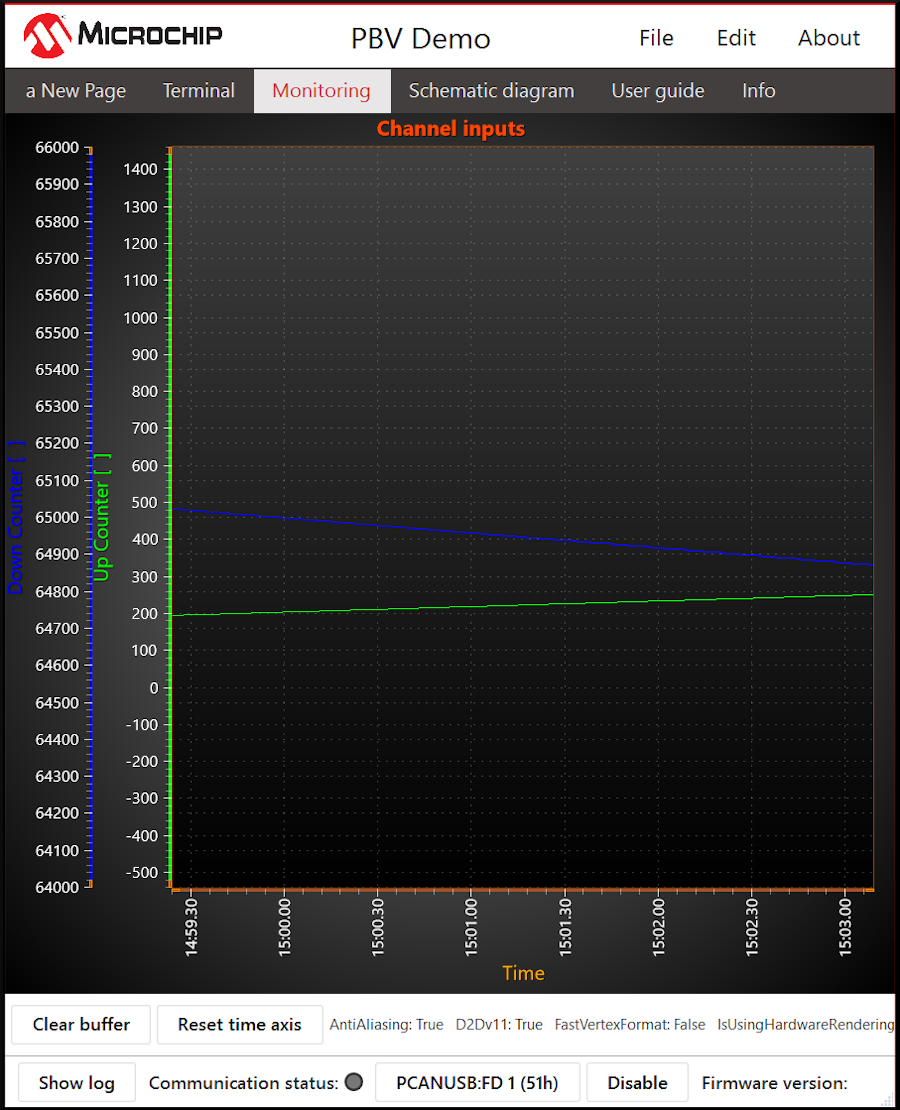Click the Microchip logo icon
The image size is (900, 1110).
point(47,35)
